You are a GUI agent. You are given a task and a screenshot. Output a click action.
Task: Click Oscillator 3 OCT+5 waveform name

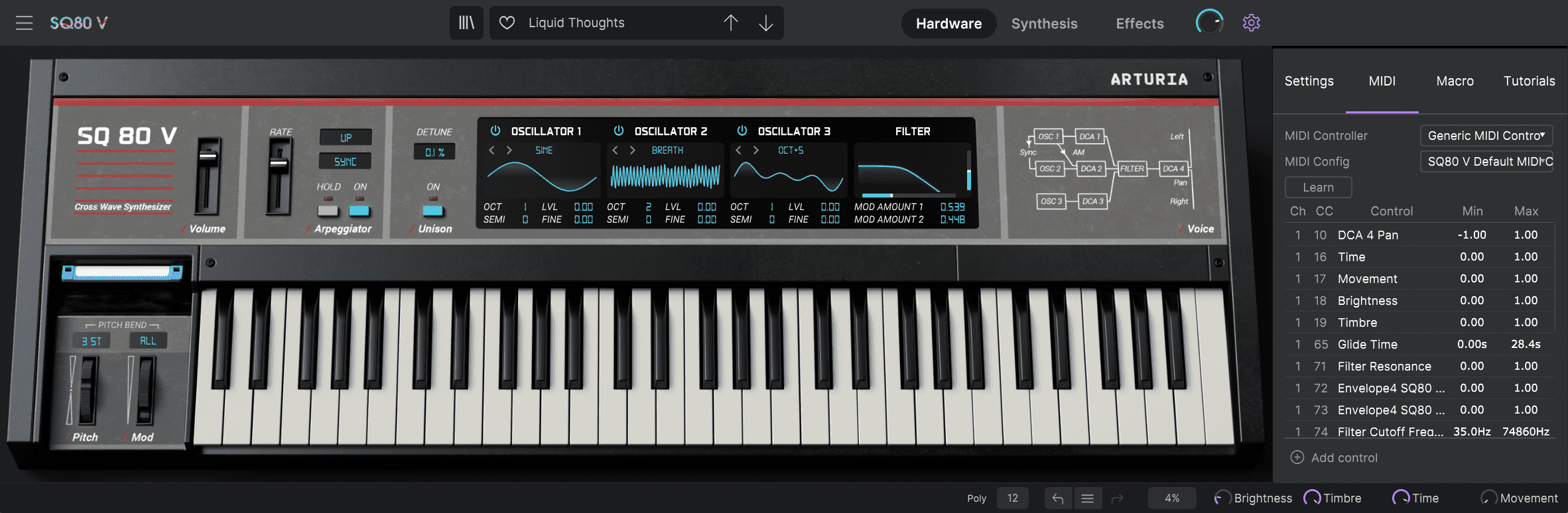point(791,150)
